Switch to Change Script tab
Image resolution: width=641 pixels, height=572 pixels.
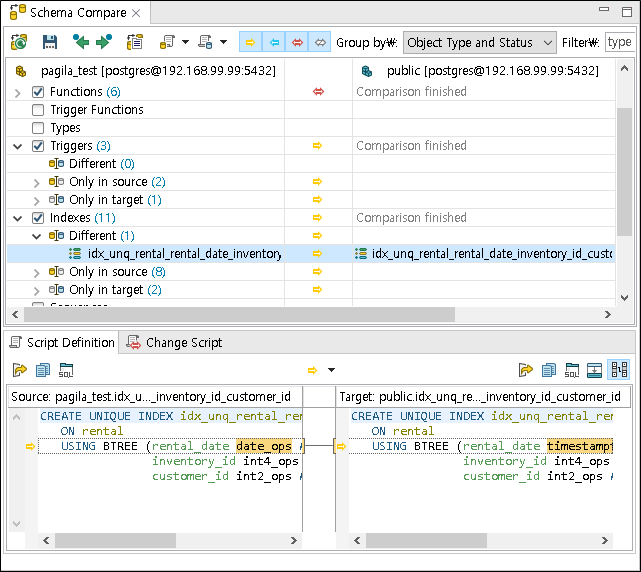175,343
